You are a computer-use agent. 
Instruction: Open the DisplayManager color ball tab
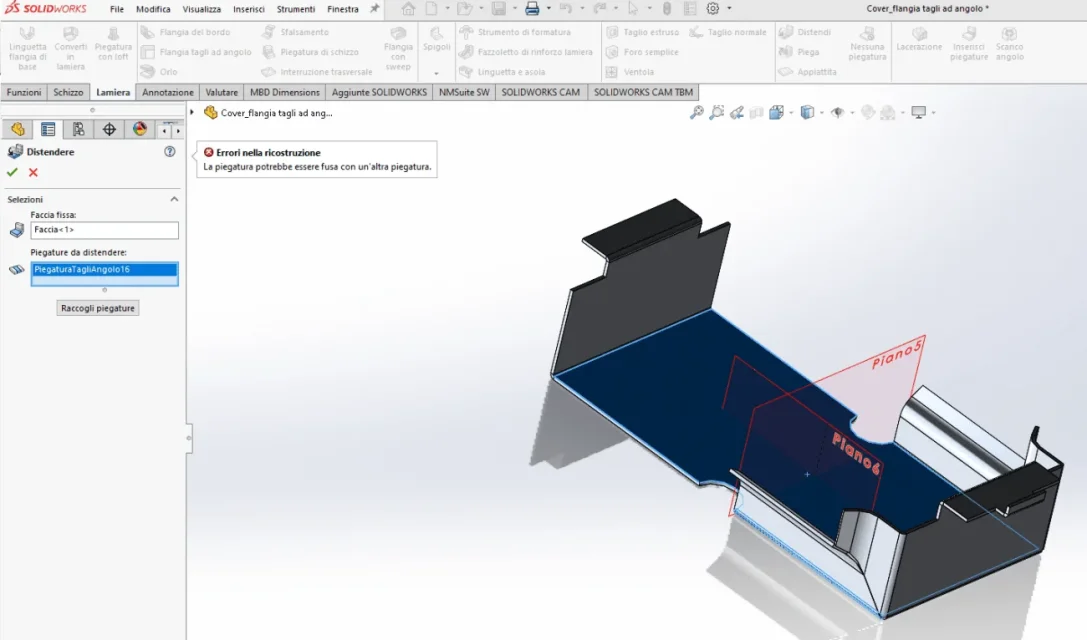[x=140, y=129]
